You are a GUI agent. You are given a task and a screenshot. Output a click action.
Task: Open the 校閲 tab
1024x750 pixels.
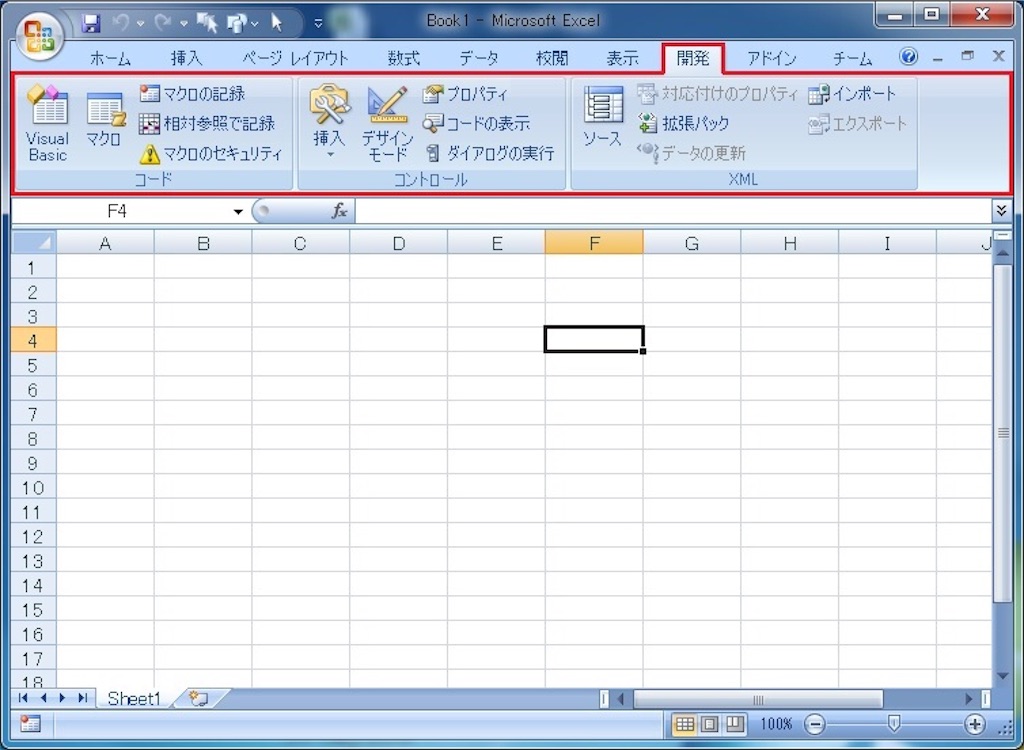[552, 59]
